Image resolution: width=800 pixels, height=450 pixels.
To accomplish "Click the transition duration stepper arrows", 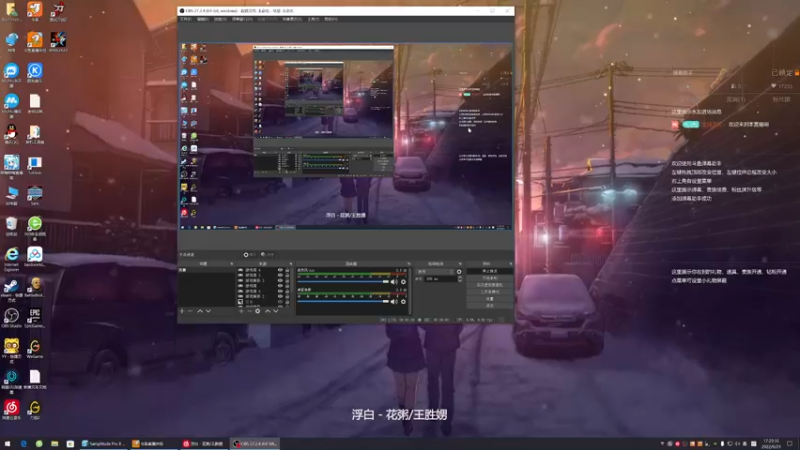I will pyautogui.click(x=460, y=279).
